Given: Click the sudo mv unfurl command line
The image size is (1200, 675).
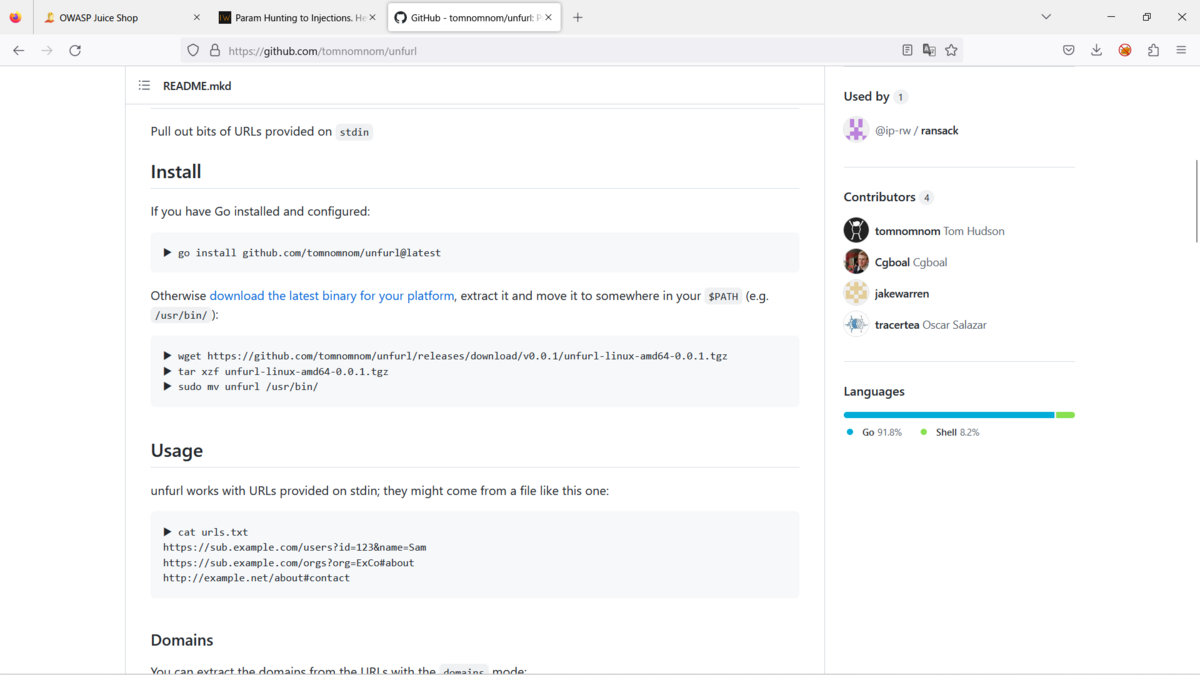Looking at the screenshot, I should pos(241,387).
